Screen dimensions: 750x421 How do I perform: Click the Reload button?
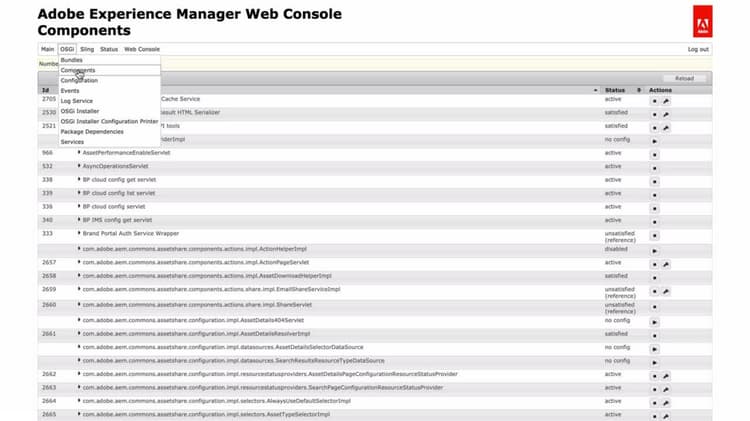tap(684, 78)
